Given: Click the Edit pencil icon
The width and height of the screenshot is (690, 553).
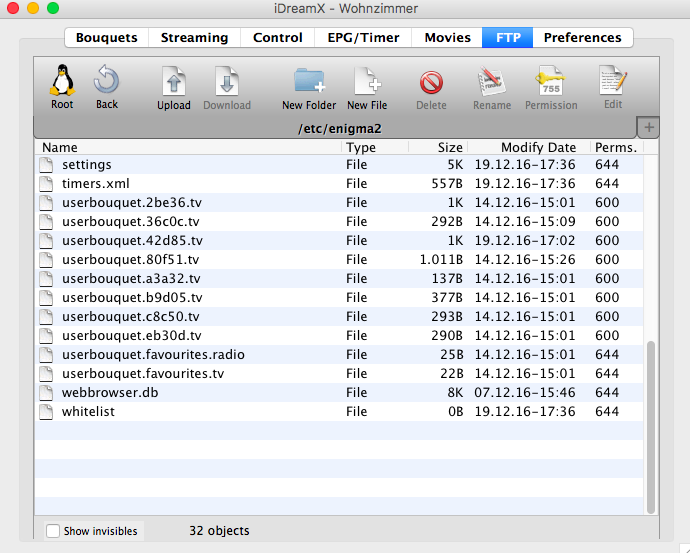Looking at the screenshot, I should tap(613, 80).
